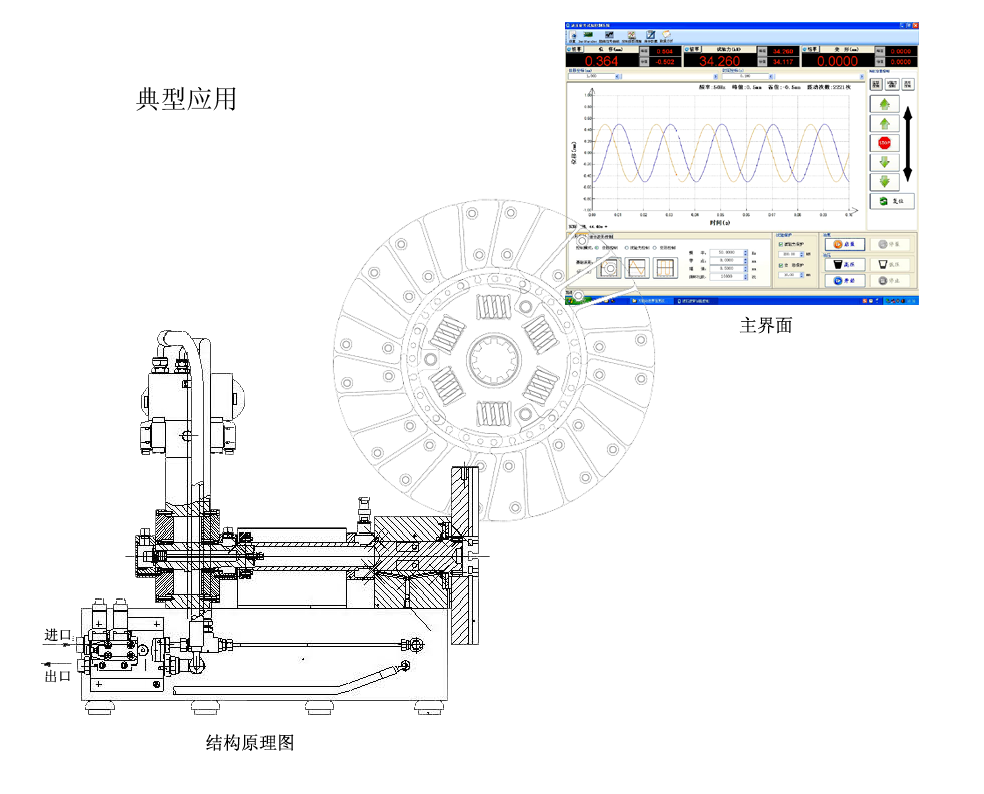Image resolution: width=984 pixels, height=794 pixels.
Task: Click the first icon in the top toolbar
Action: [572, 36]
